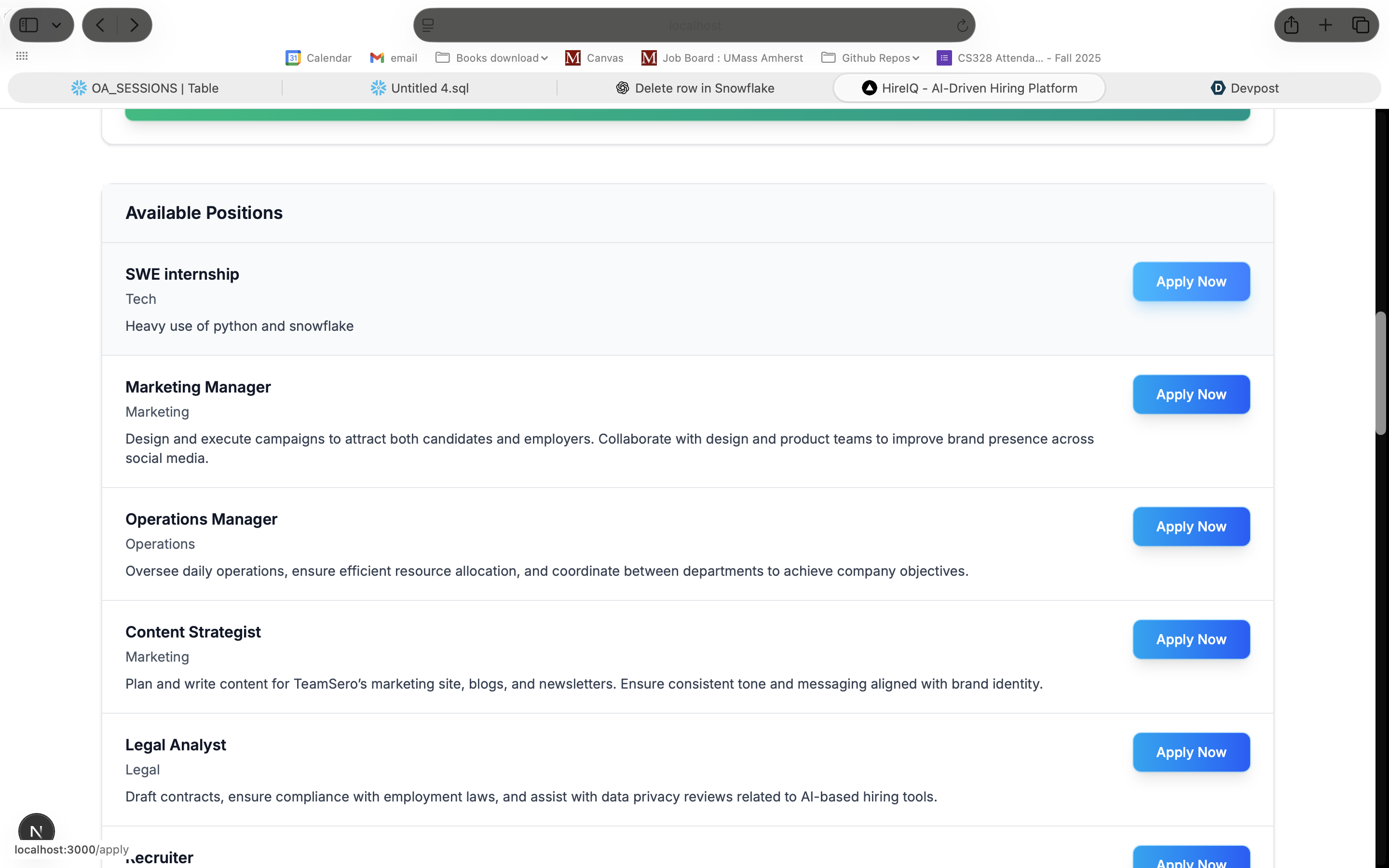The image size is (1389, 868).
Task: Click the localhost address bar field
Action: 694,25
